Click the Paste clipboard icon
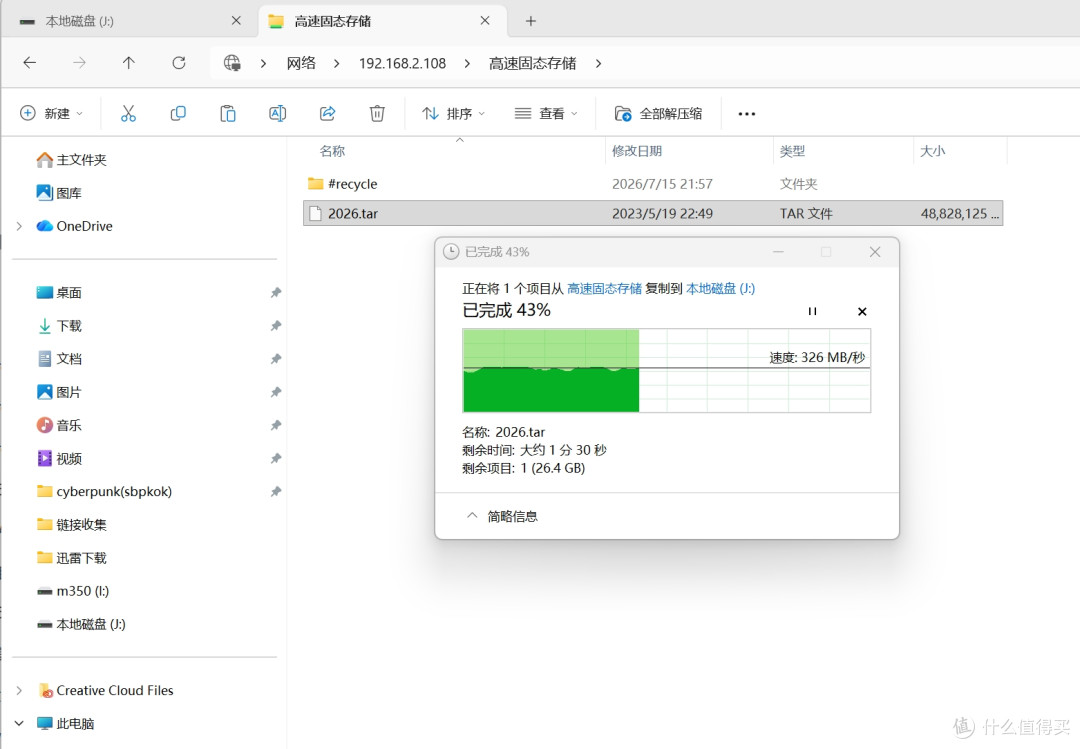 227,114
